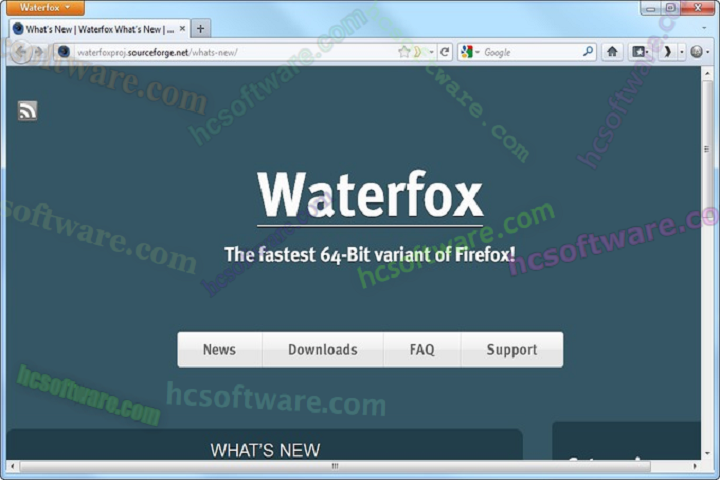Focus the address bar URL field

click(234, 52)
